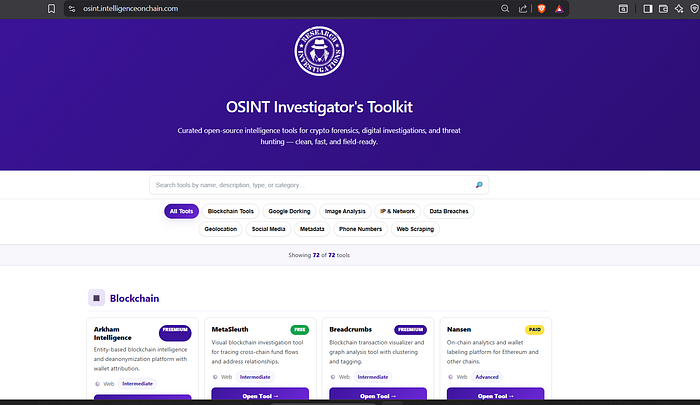
Task: Click the OSINT Investigator's Toolkit heading
Action: (319, 107)
